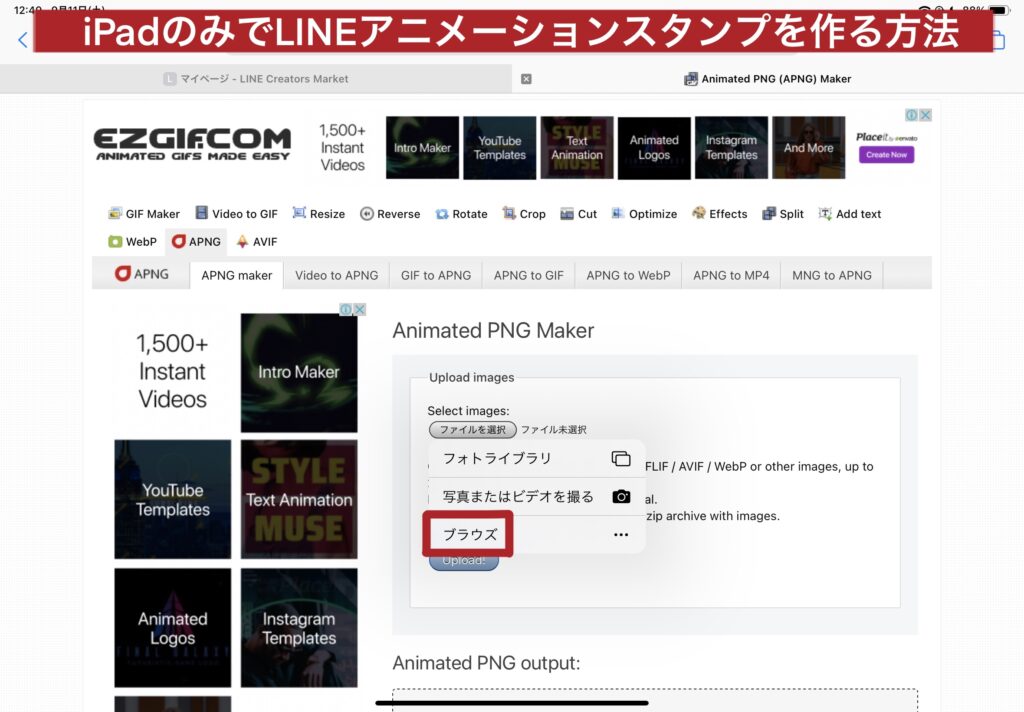The width and height of the screenshot is (1024, 712).
Task: Choose ブラウズ from the popup menu
Action: point(537,534)
